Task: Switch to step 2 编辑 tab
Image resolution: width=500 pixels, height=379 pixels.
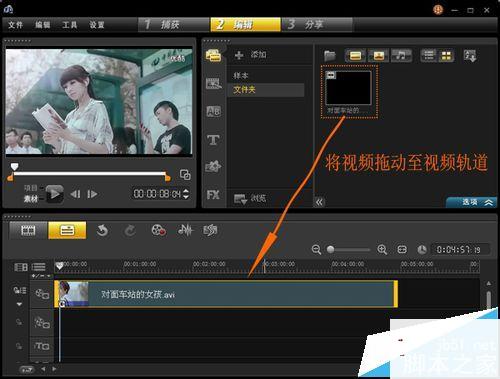Action: 245,24
